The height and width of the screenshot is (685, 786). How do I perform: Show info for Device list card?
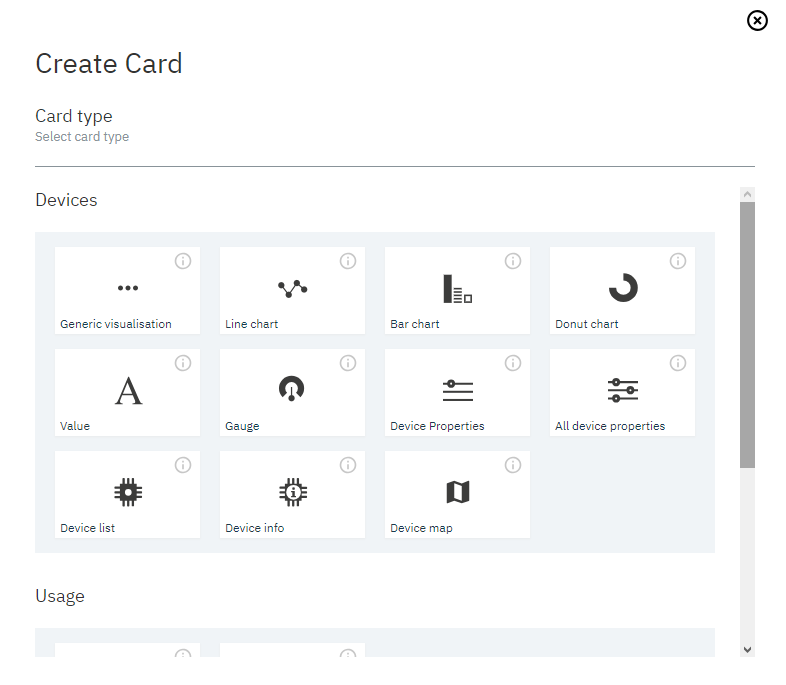pos(183,465)
